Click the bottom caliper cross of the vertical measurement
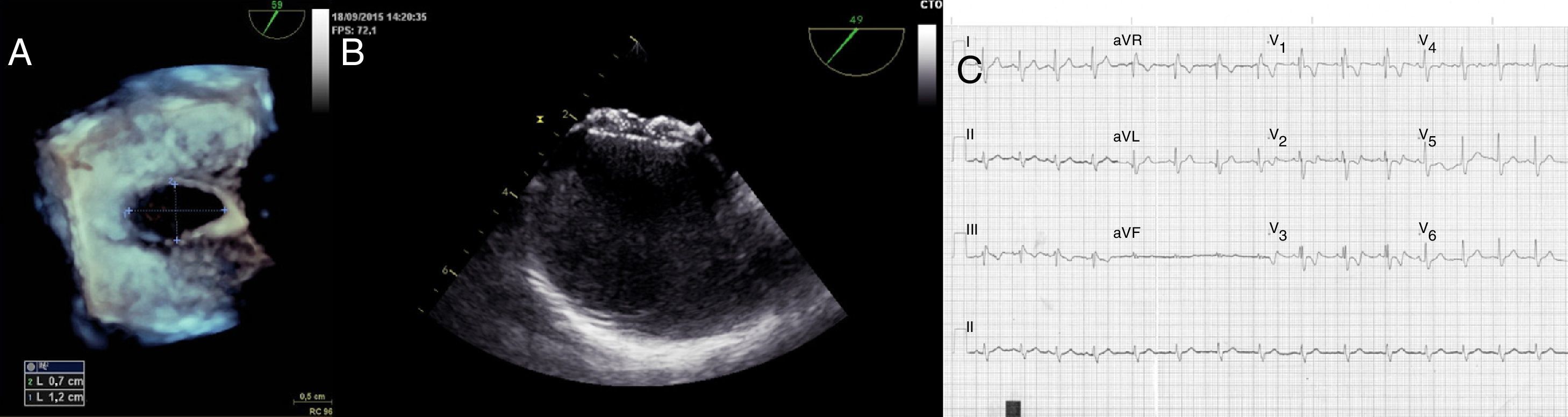 (176, 241)
